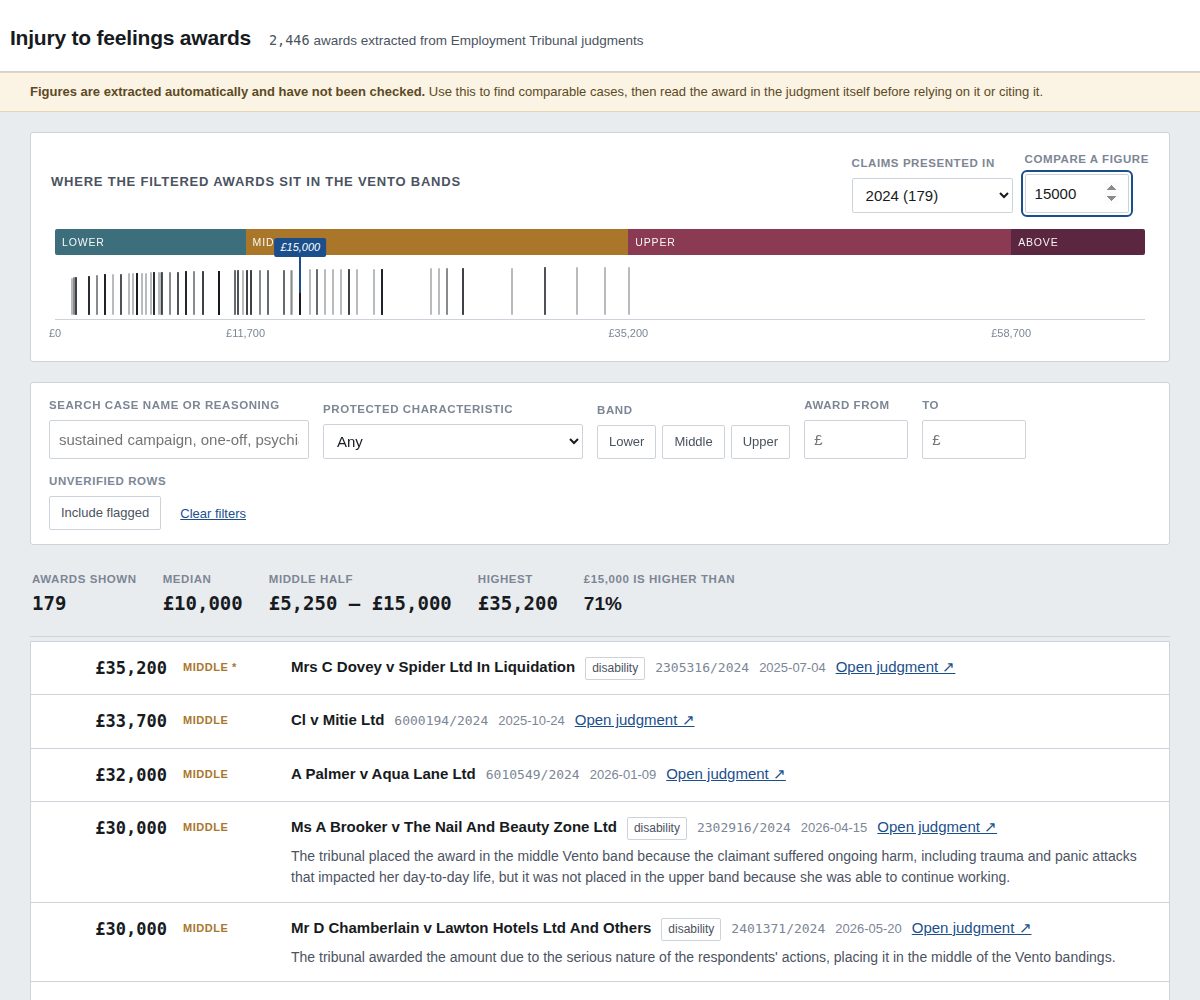This screenshot has height=1000, width=1200.
Task: Select the case name A Palmer v Aqua Lane Ltd
Action: coord(383,774)
